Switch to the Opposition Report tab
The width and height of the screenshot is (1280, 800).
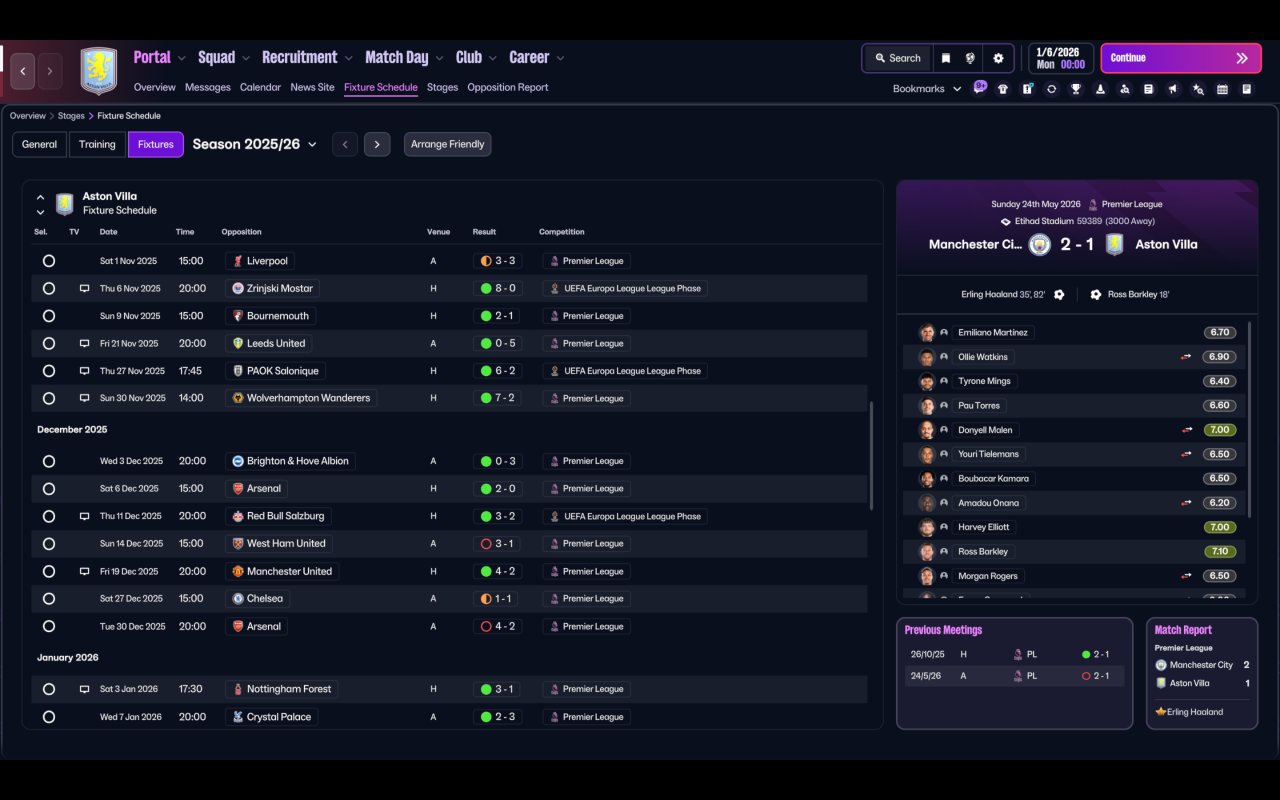pyautogui.click(x=508, y=87)
